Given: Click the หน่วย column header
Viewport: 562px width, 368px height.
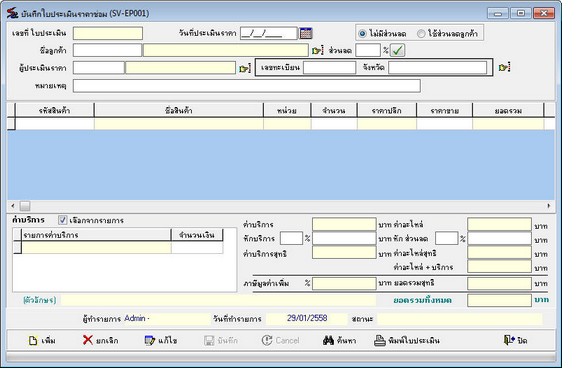Looking at the screenshot, I should tap(287, 110).
